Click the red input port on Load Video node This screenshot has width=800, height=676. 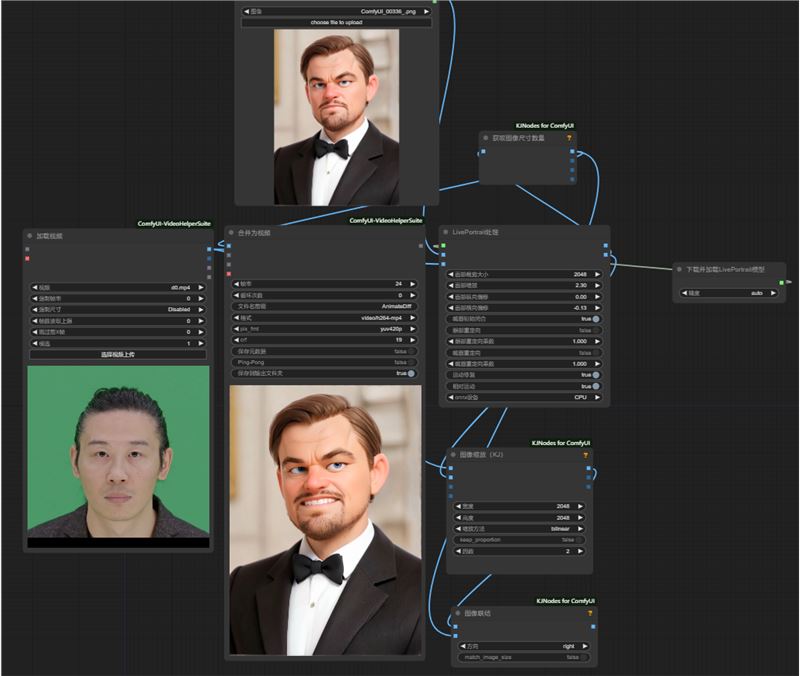[28, 259]
